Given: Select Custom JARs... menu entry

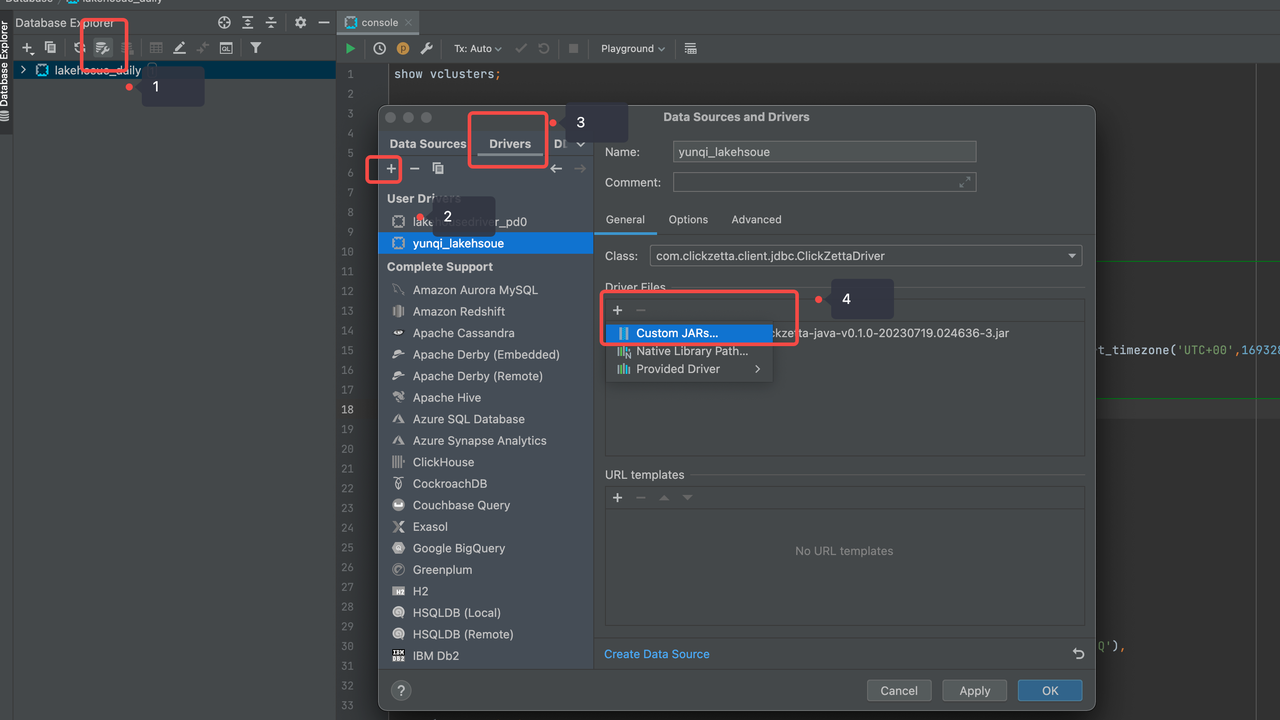Looking at the screenshot, I should tap(677, 333).
